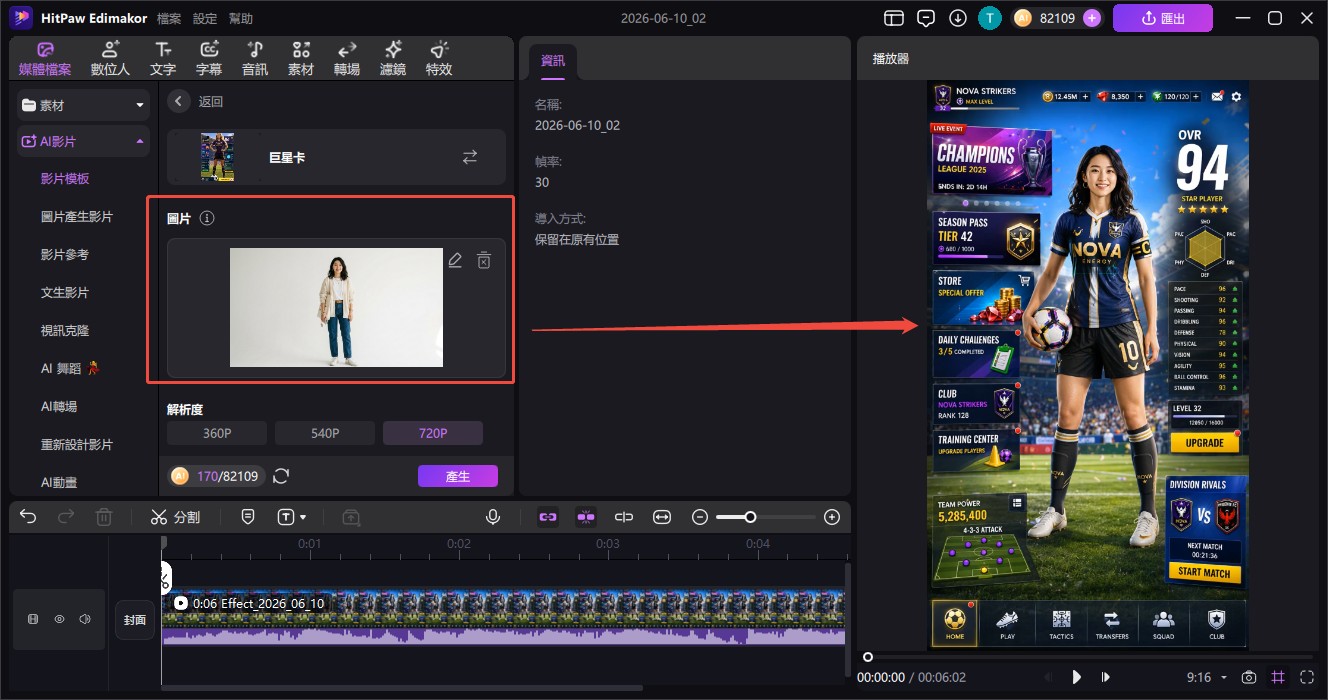Screen dimensions: 1328x700
Task: Click the 封面 cover button
Action: coord(135,620)
